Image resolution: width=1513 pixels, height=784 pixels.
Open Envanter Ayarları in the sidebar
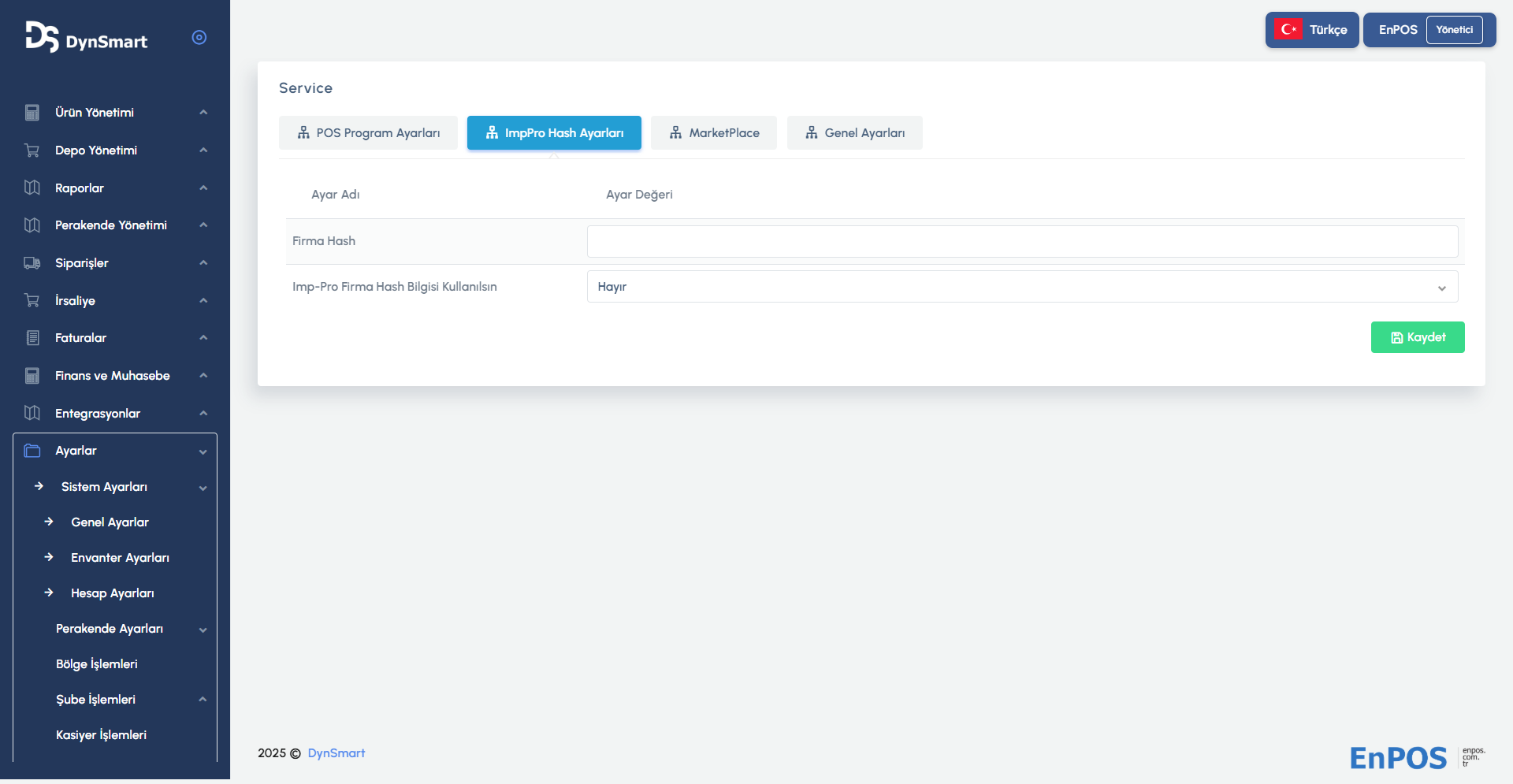pos(120,558)
